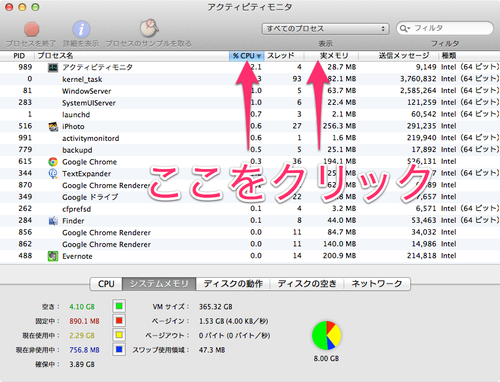Click the Google Chrome icon at PID 615
This screenshot has height=382, width=500.
53,162
